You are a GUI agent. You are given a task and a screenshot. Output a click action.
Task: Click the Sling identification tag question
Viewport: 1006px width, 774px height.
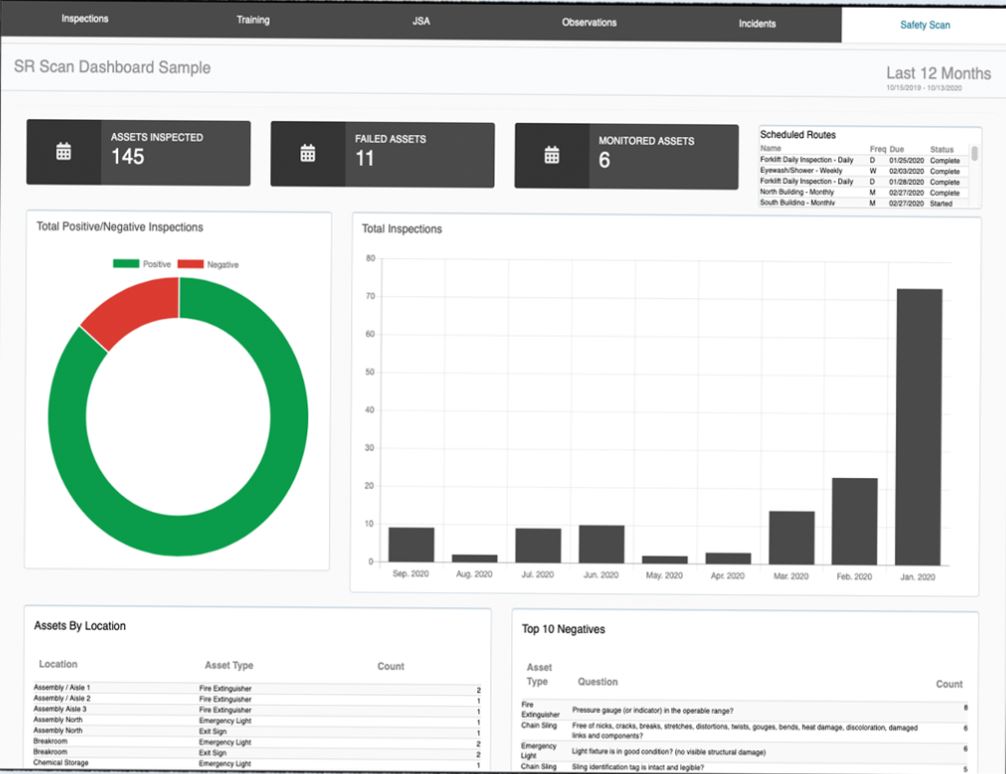[x=638, y=767]
